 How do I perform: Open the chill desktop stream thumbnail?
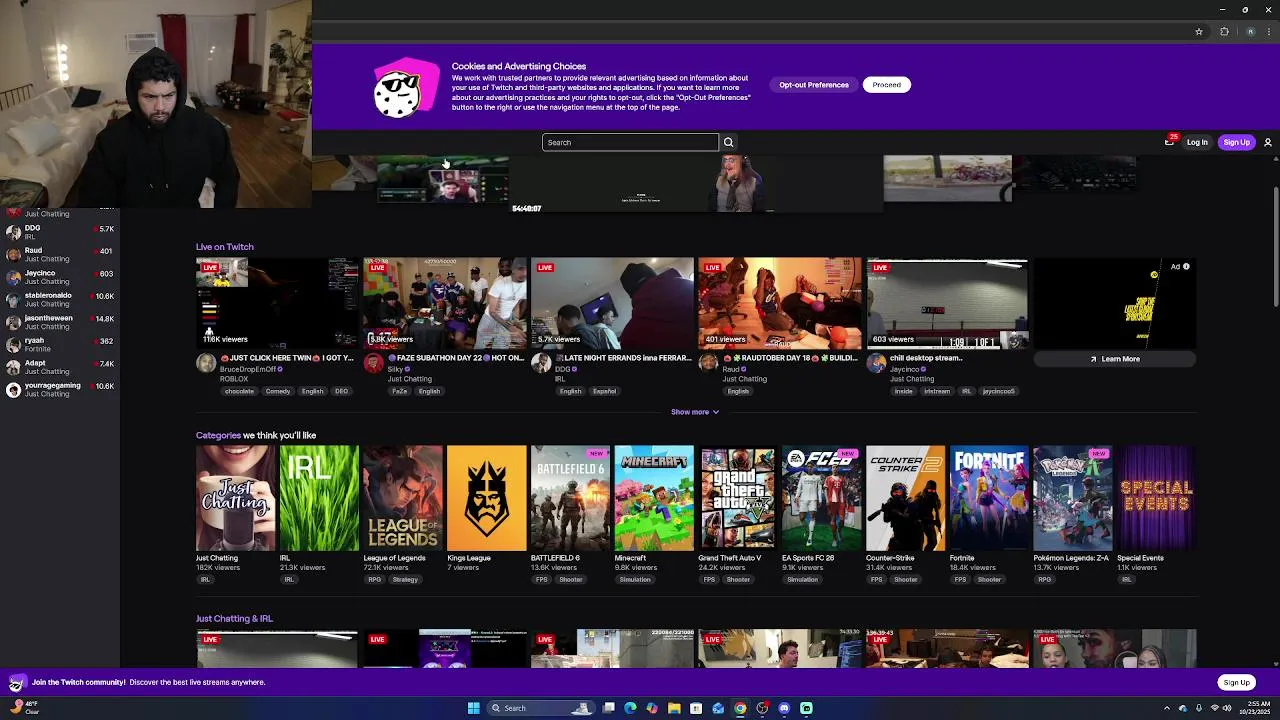pos(948,303)
